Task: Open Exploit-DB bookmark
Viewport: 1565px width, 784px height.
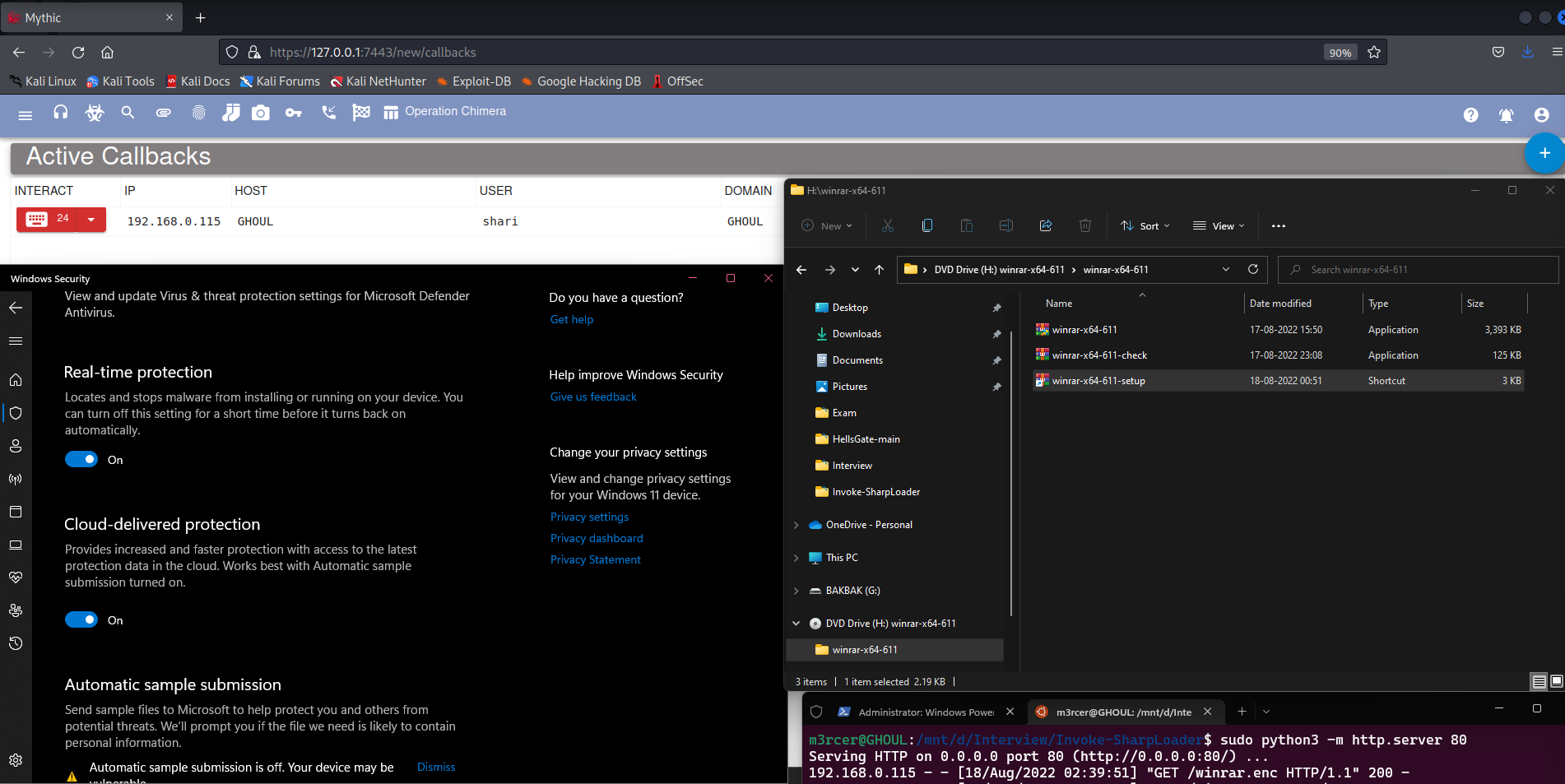Action: point(474,81)
